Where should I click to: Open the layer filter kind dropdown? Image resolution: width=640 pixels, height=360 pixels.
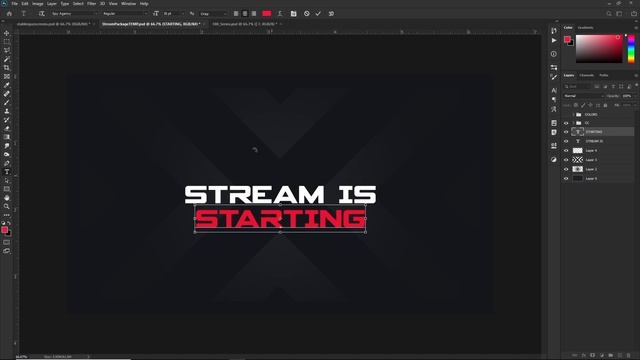click(578, 87)
